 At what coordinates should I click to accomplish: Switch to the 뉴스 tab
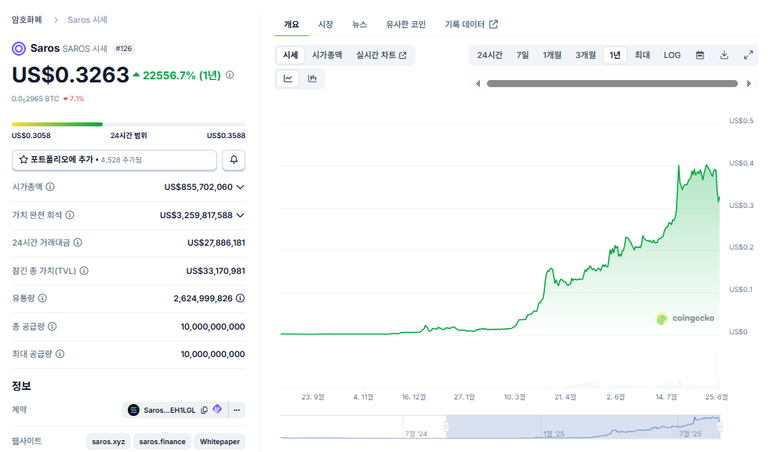coord(359,24)
